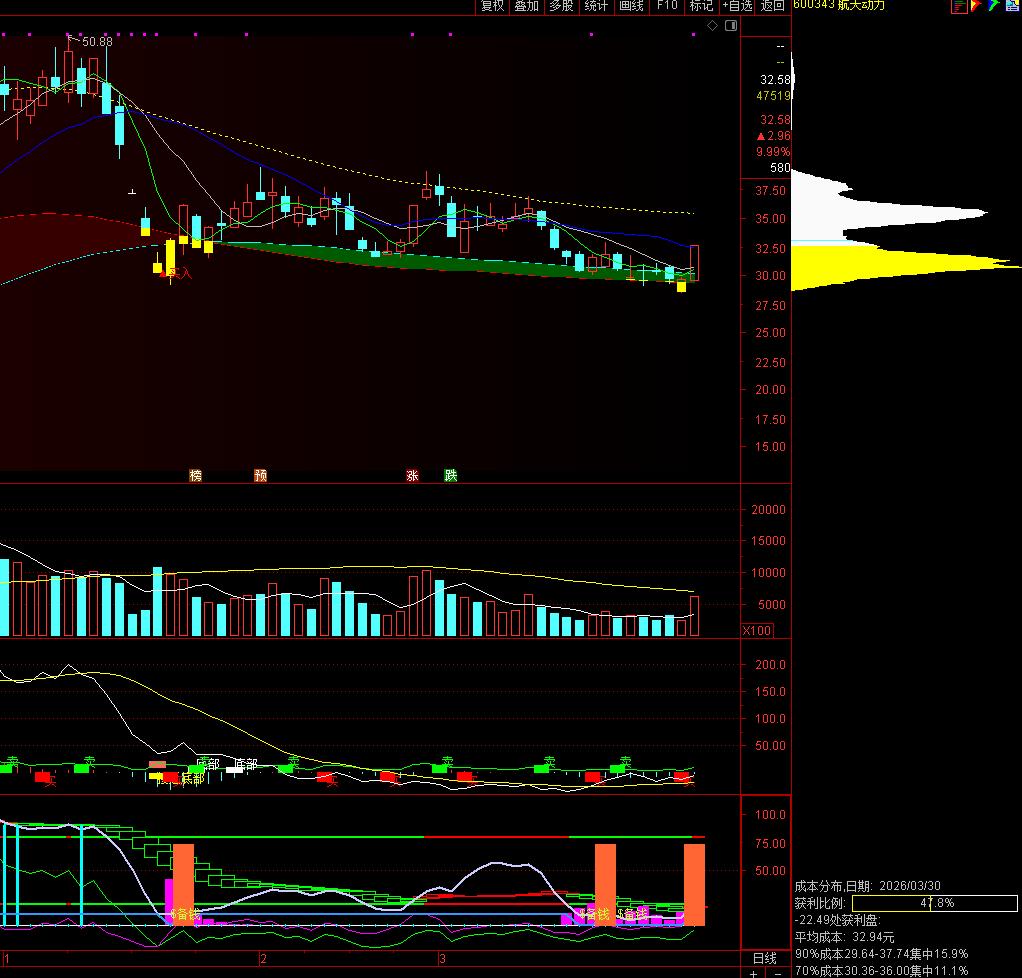Viewport: 1022px width, 978px height.
Task: Click the 获利比例 47.8% progress bar
Action: click(935, 903)
